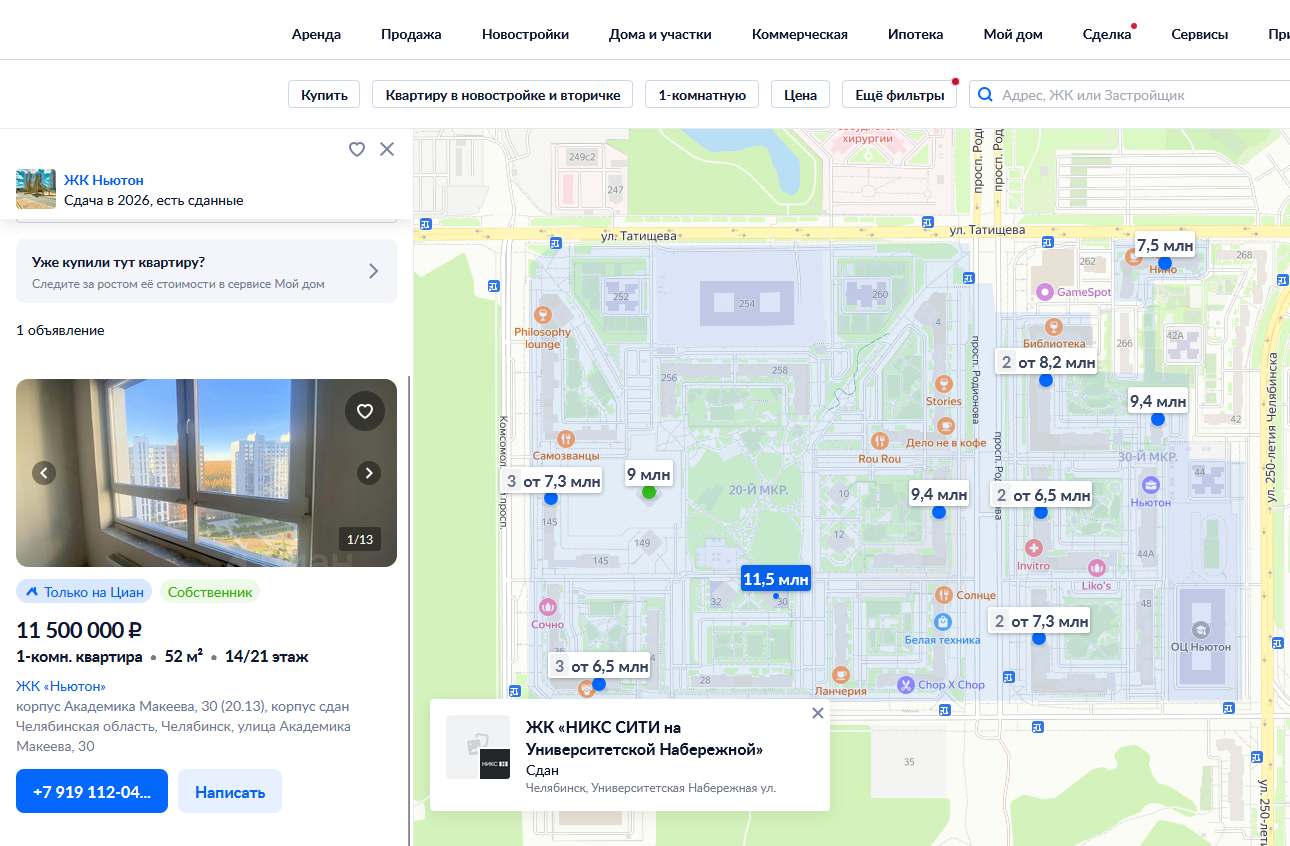Click the Invitro map point icon
Viewport: 1290px width, 846px height.
[x=1034, y=549]
